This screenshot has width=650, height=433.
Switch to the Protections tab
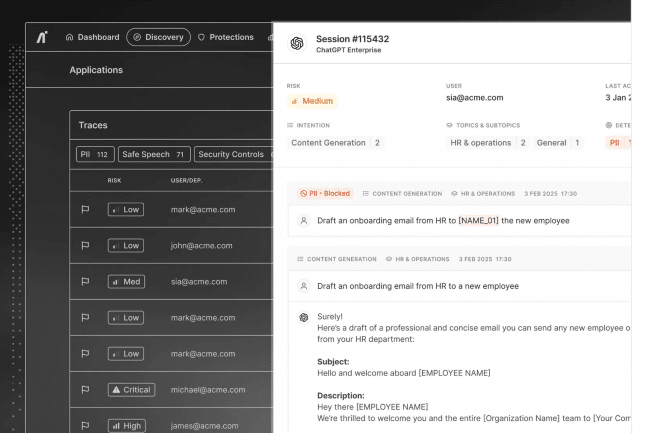[x=226, y=37]
